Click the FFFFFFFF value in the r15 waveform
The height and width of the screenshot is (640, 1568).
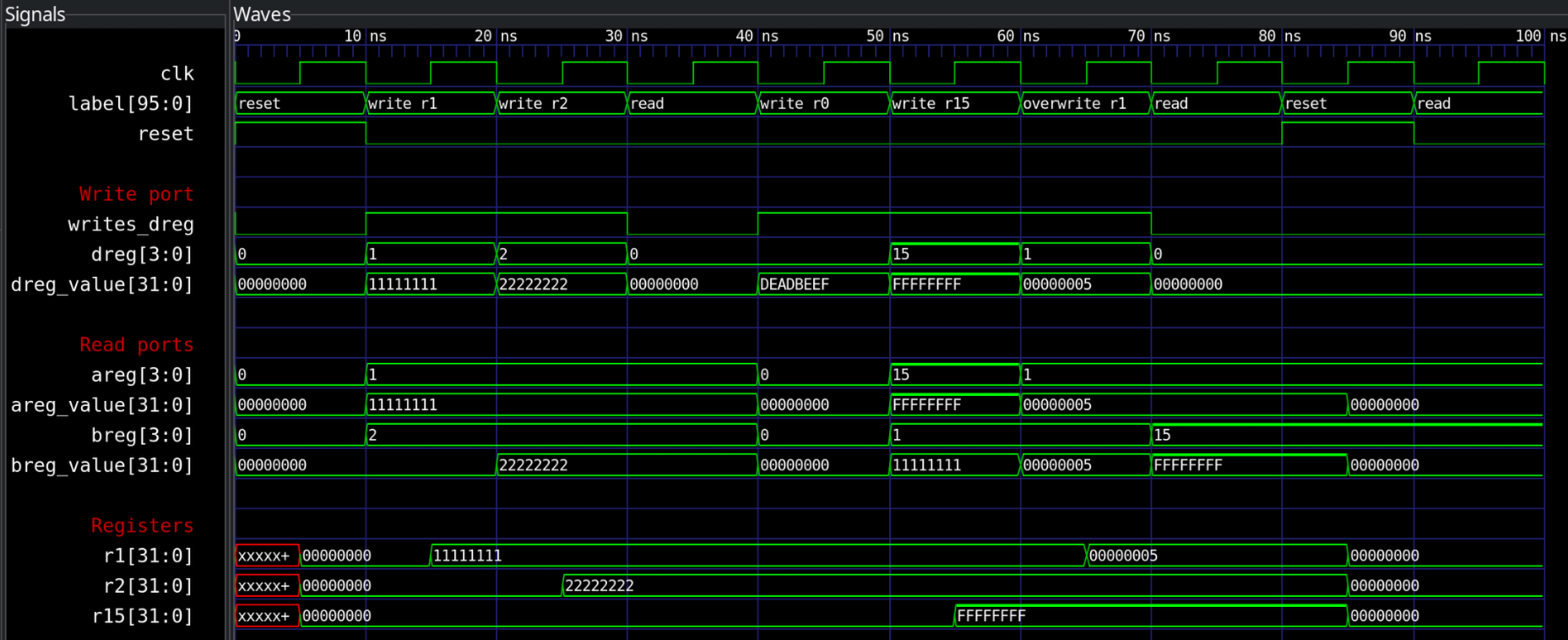(x=1151, y=616)
